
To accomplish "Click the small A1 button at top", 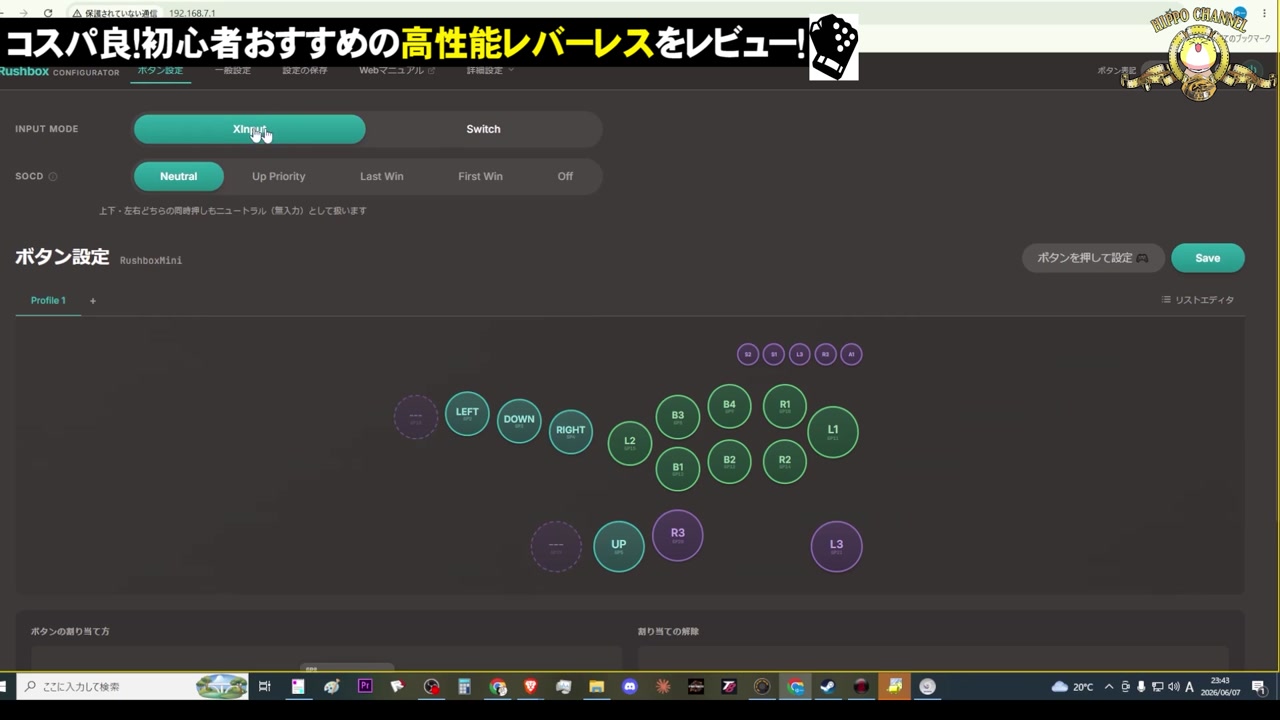I will 851,354.
